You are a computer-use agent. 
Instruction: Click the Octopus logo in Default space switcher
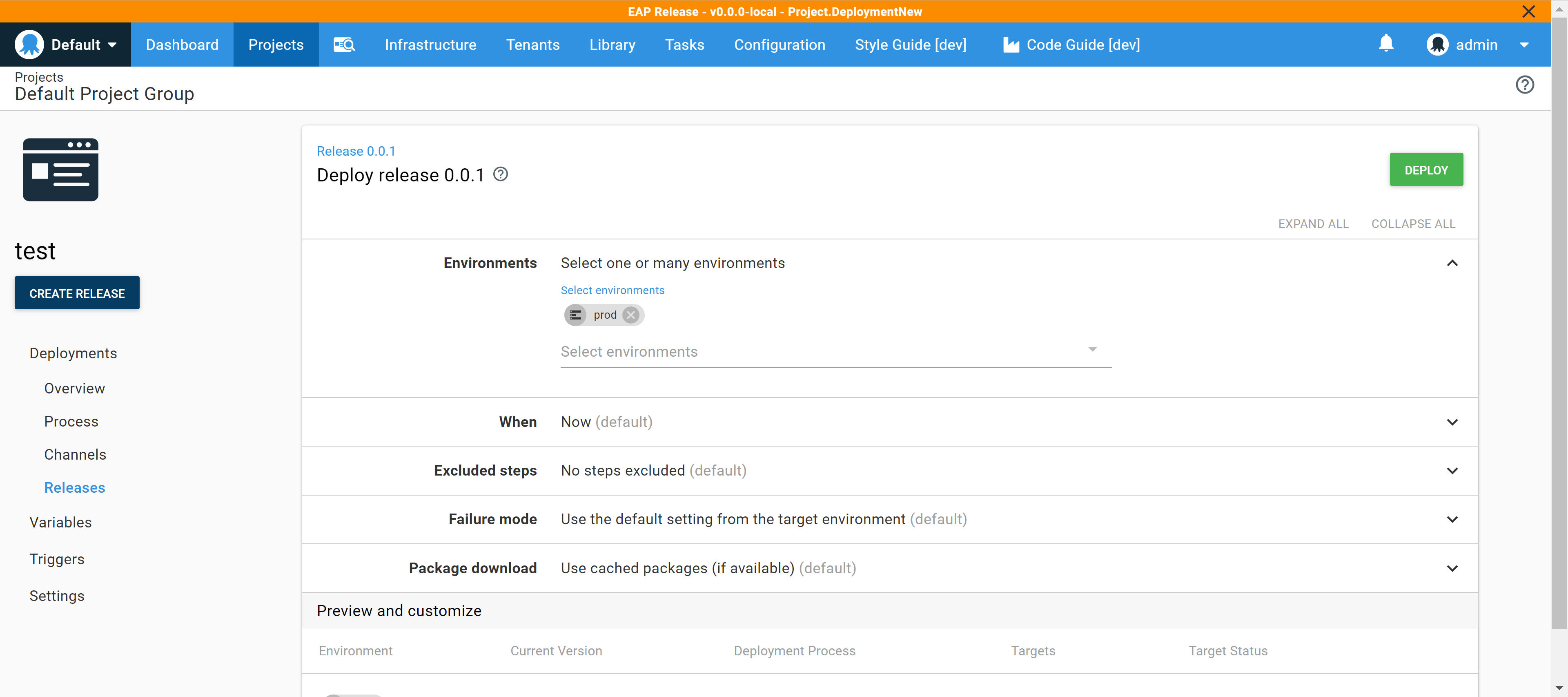click(29, 45)
